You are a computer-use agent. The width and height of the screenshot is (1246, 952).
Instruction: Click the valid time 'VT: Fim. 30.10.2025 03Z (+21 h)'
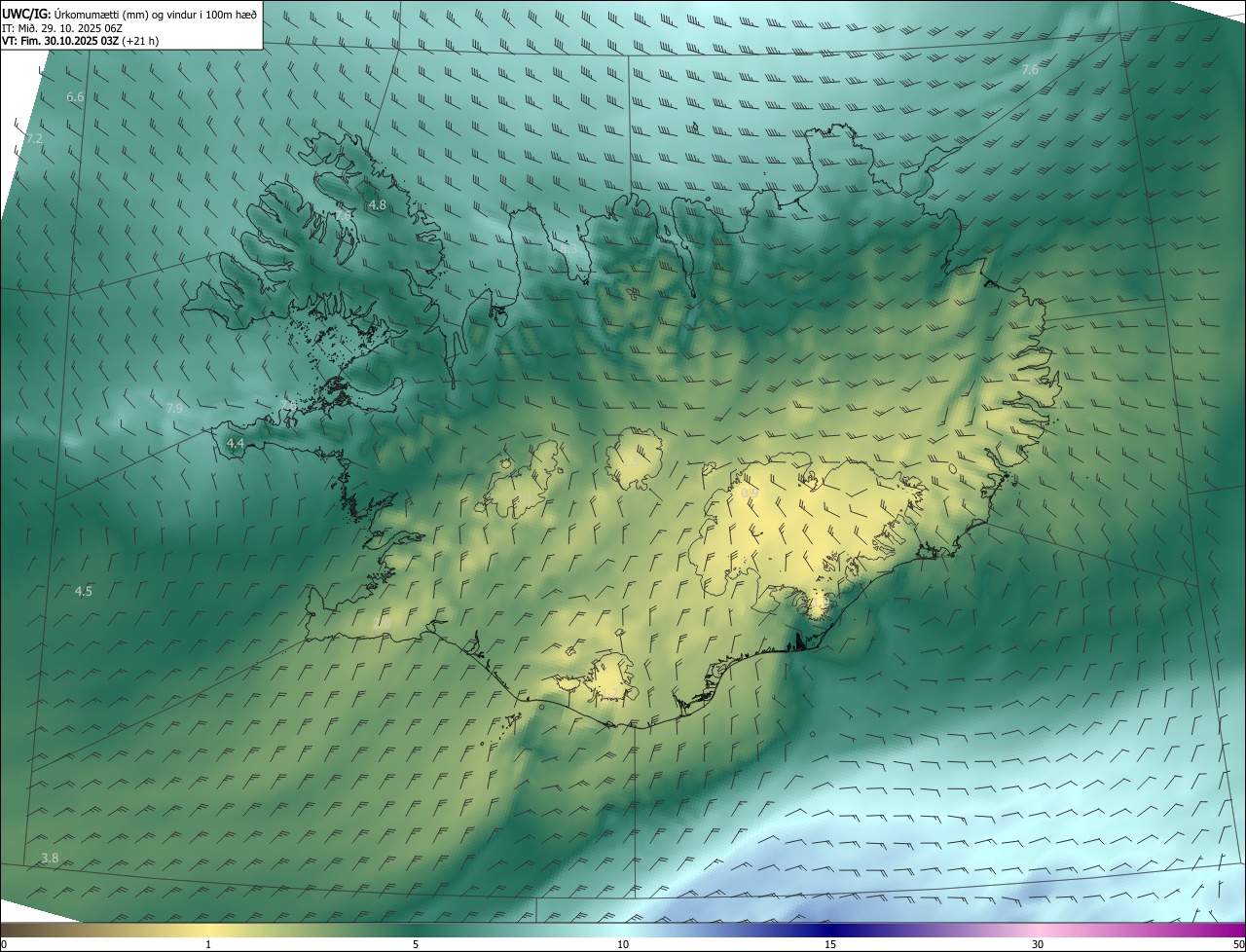click(x=81, y=41)
